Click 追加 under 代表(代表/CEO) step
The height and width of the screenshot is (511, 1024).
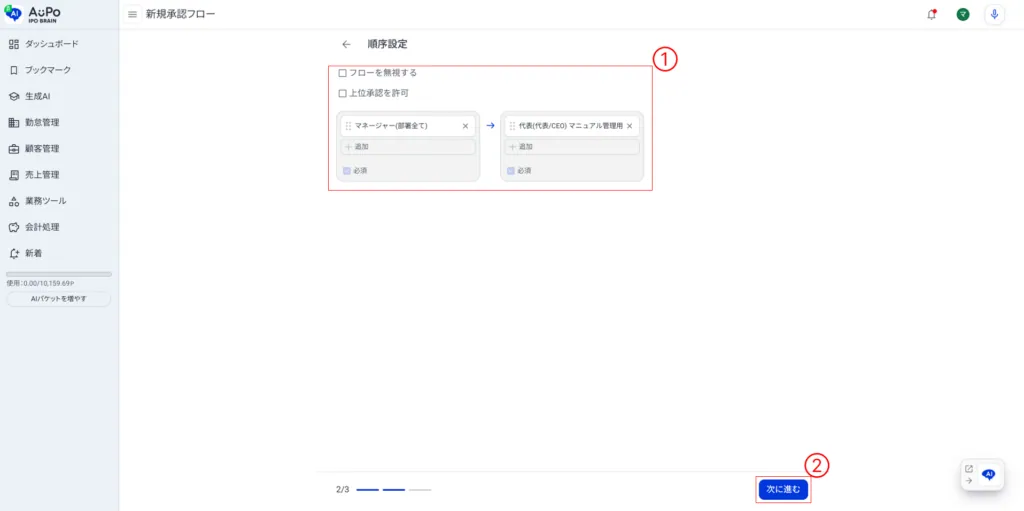[x=572, y=147]
